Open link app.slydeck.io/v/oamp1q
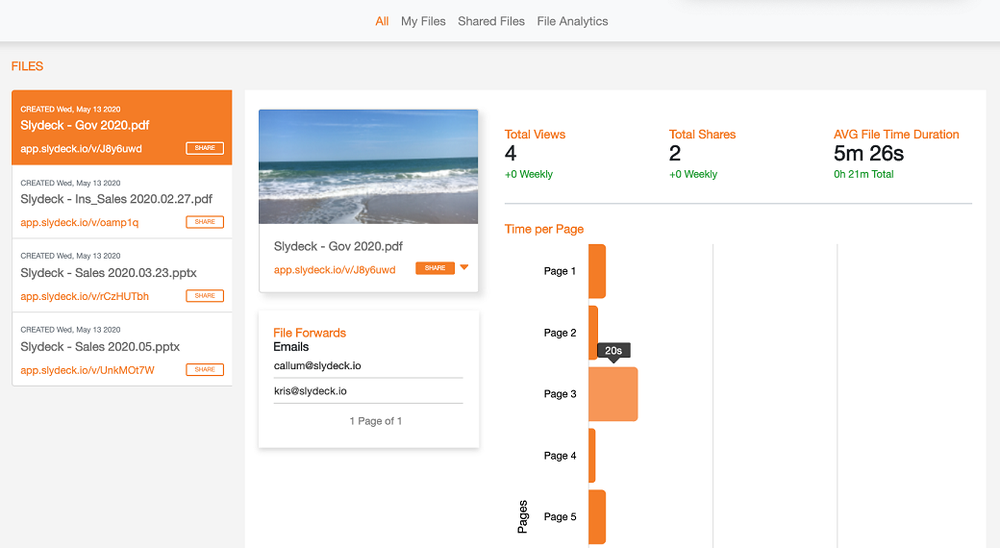 (x=80, y=223)
